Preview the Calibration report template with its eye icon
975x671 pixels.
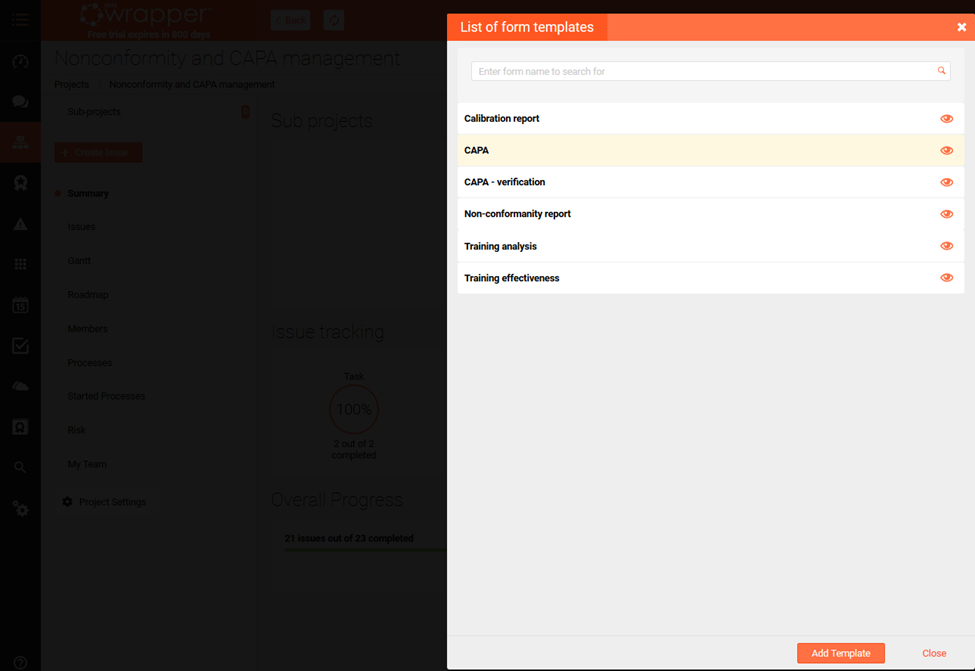tap(946, 119)
